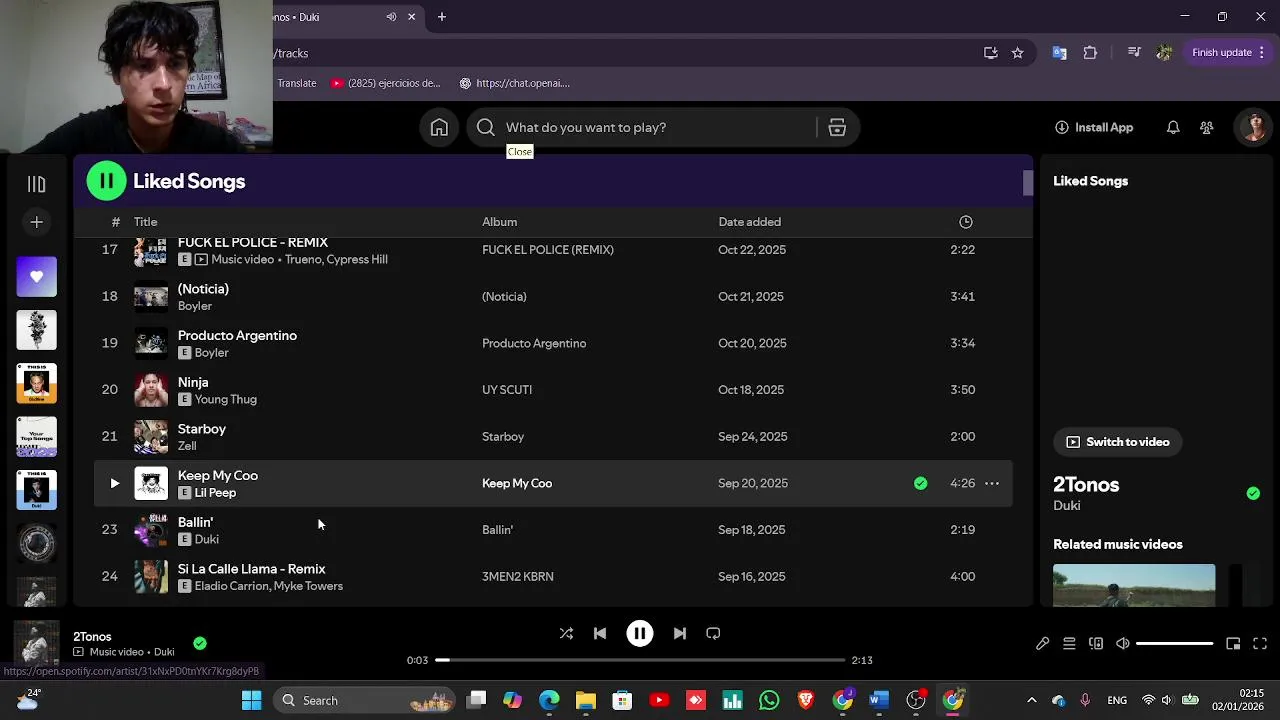Expand Your Library sidebar
1280x720 pixels.
(x=36, y=183)
